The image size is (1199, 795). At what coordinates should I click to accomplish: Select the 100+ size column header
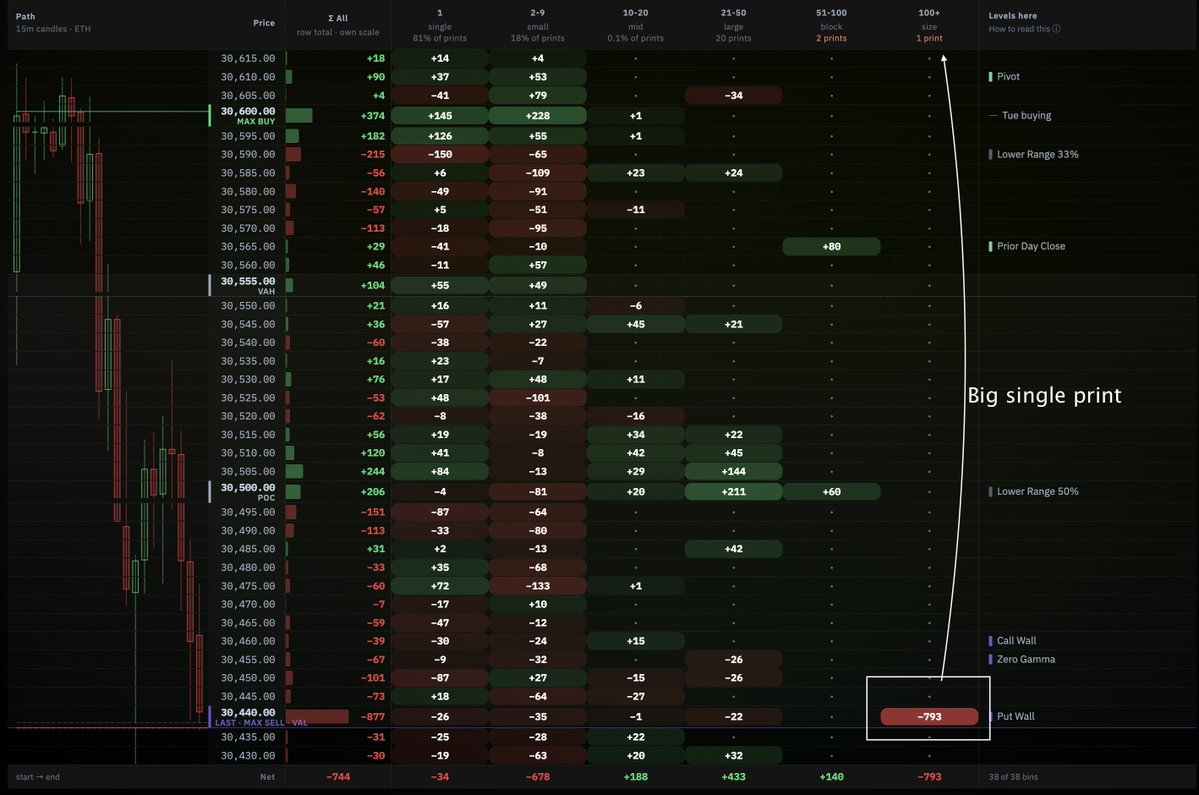929,25
